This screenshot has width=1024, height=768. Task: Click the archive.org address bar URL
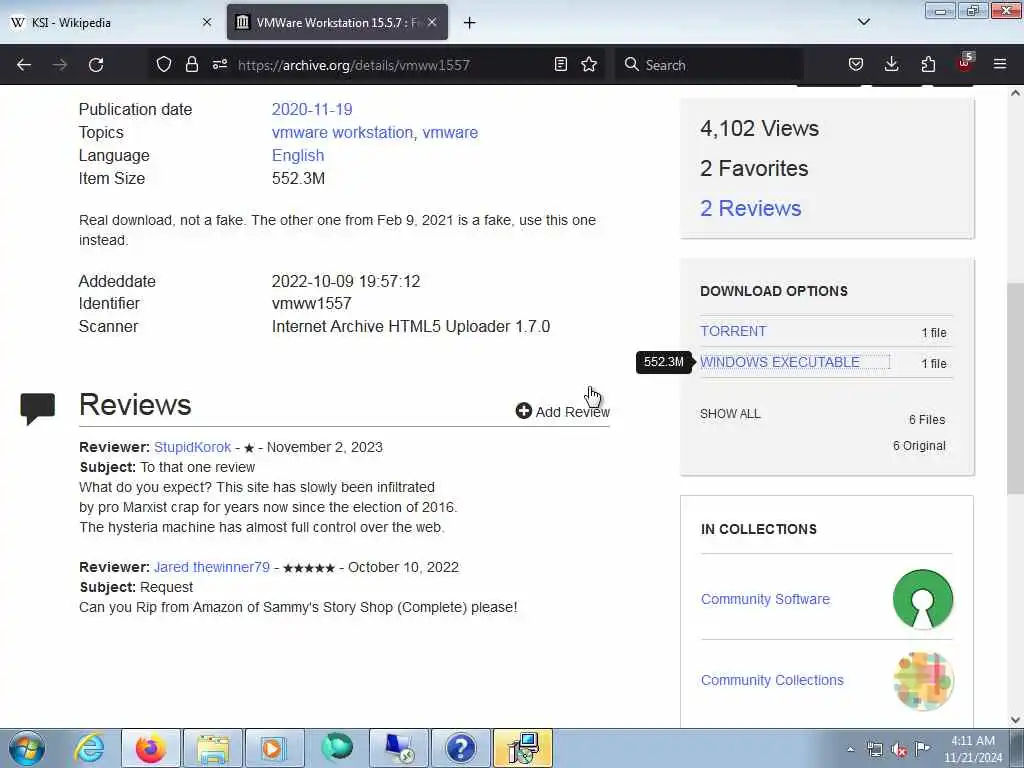354,65
